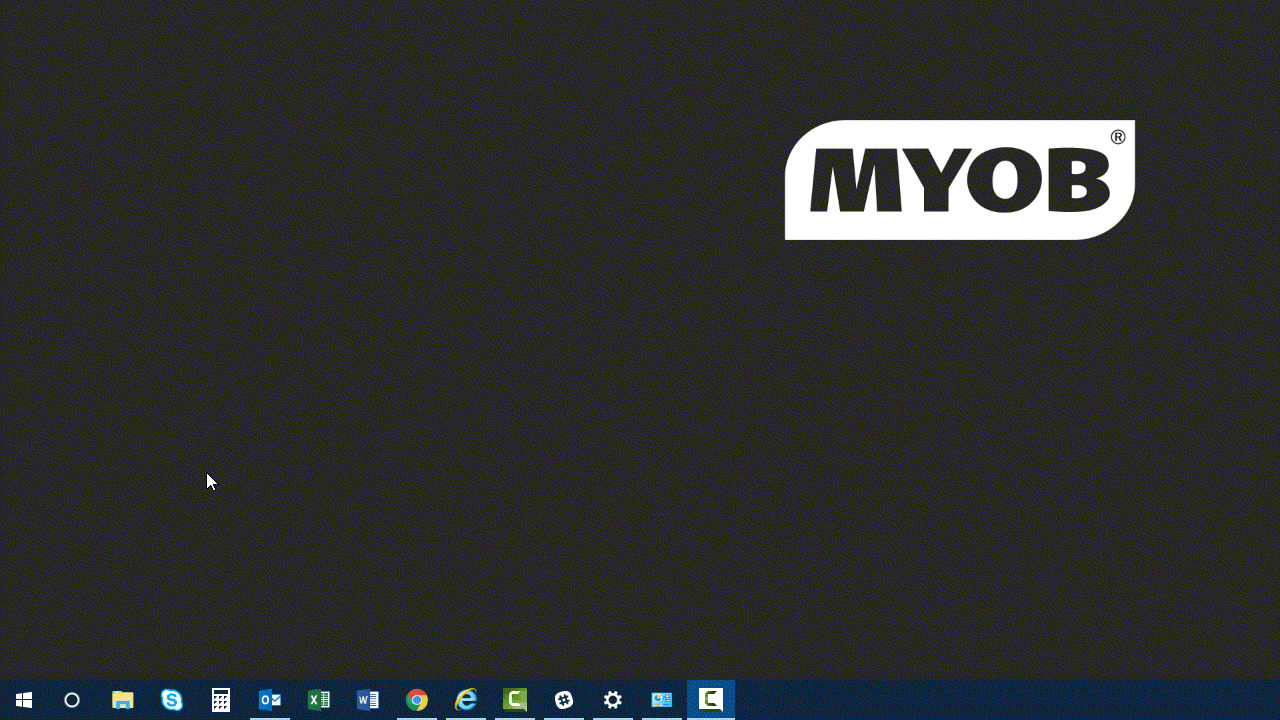Open green Camtasia icon on taskbar
The width and height of the screenshot is (1280, 720).
tap(515, 700)
